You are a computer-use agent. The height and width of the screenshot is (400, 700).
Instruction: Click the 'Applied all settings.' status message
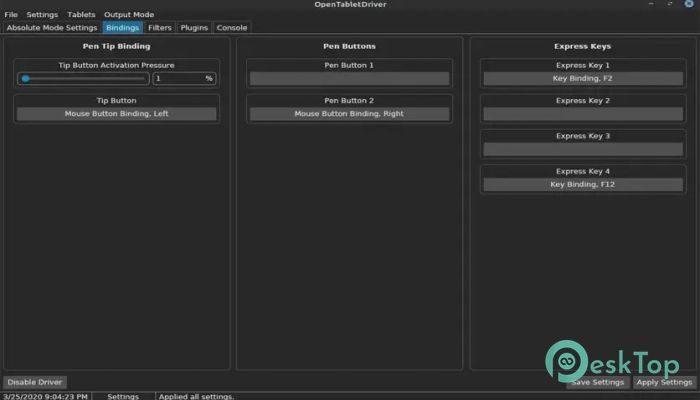pyautogui.click(x=196, y=396)
